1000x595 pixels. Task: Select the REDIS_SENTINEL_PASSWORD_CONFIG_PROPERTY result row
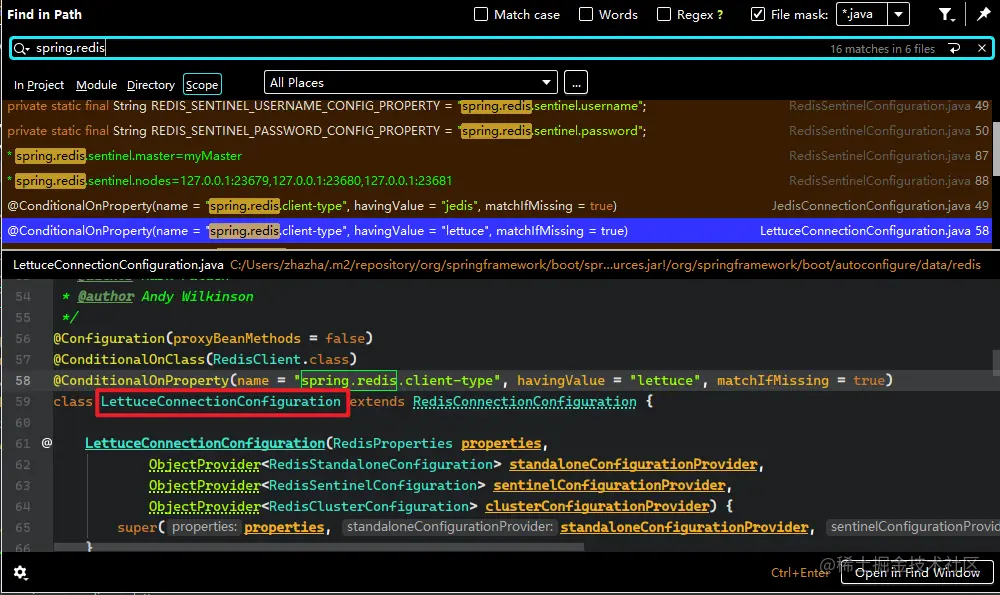pos(497,131)
